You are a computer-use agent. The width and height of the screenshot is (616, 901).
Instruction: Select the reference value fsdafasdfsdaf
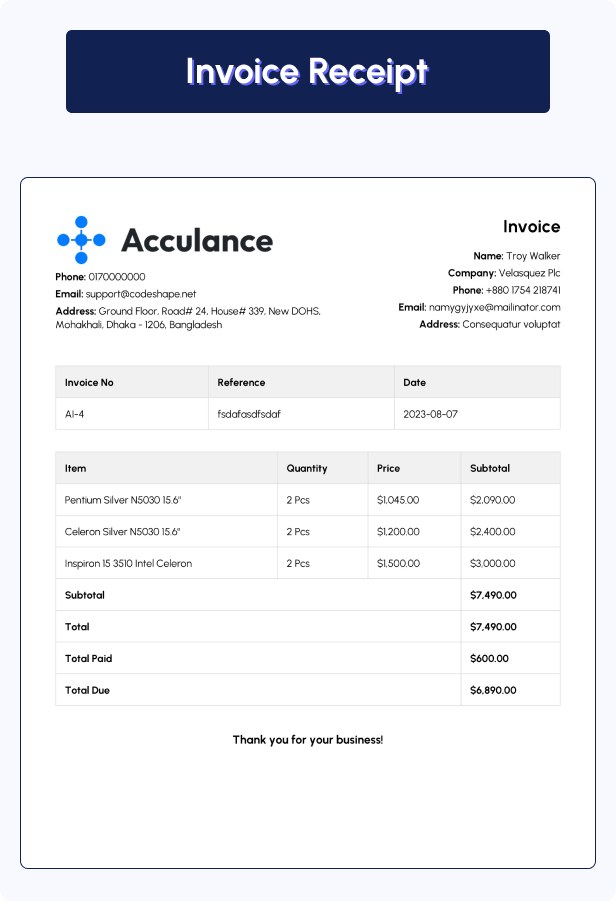pyautogui.click(x=251, y=414)
